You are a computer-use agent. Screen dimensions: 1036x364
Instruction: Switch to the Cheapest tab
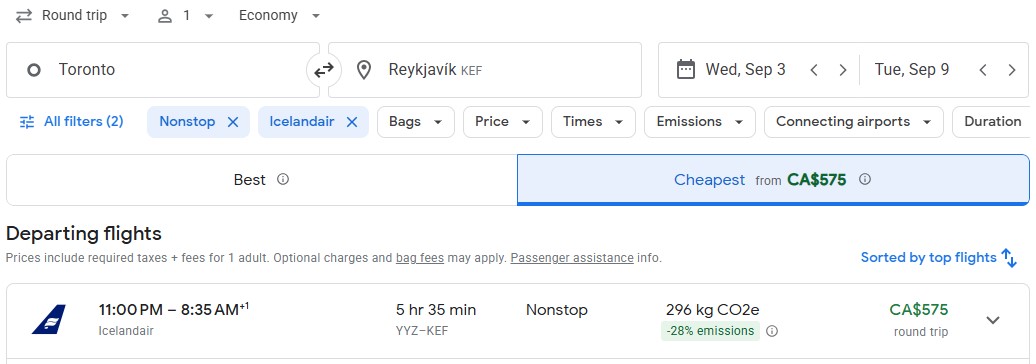click(x=773, y=180)
